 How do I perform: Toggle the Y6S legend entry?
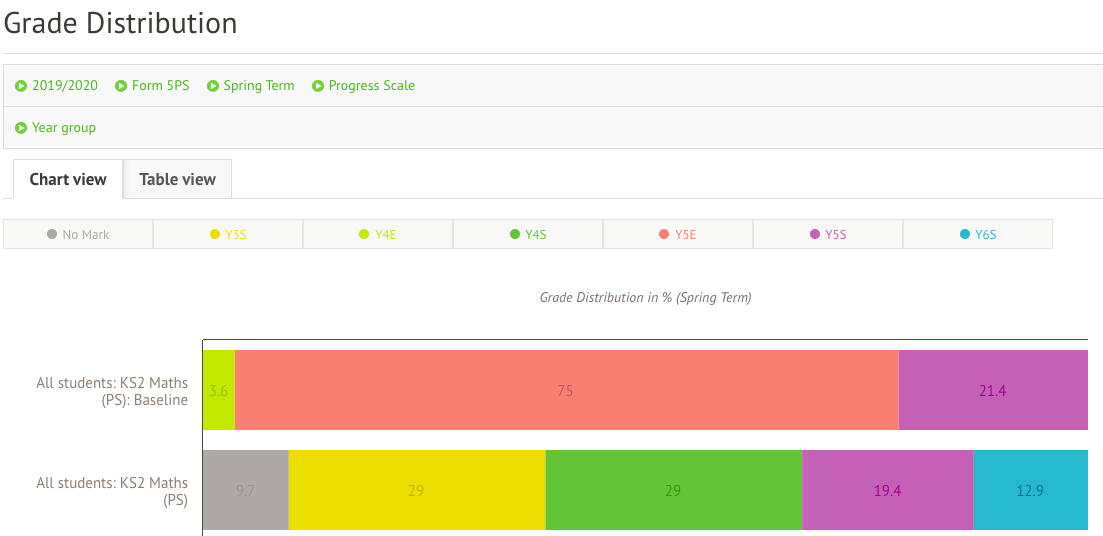click(978, 235)
